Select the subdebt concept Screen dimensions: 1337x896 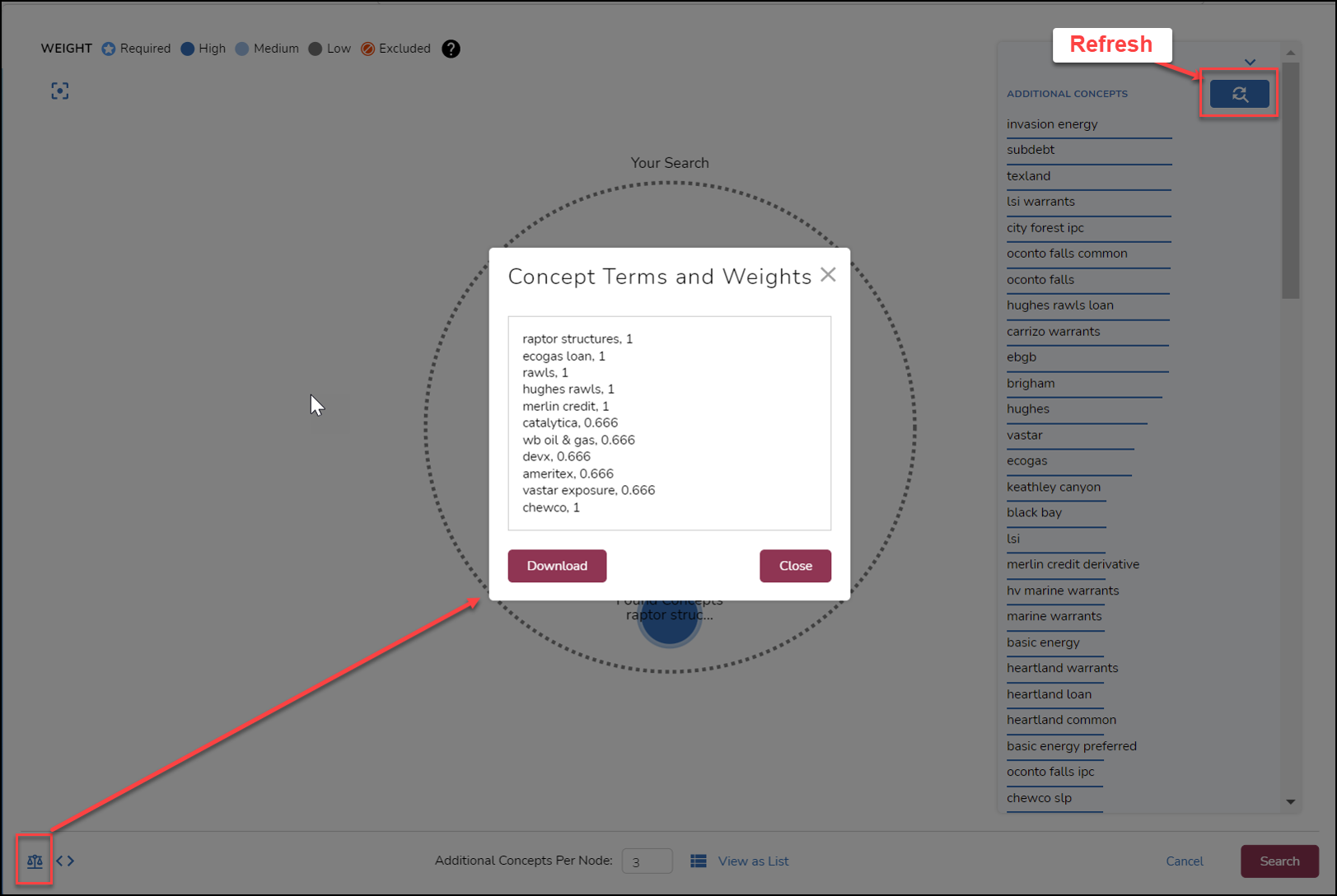pos(1031,150)
